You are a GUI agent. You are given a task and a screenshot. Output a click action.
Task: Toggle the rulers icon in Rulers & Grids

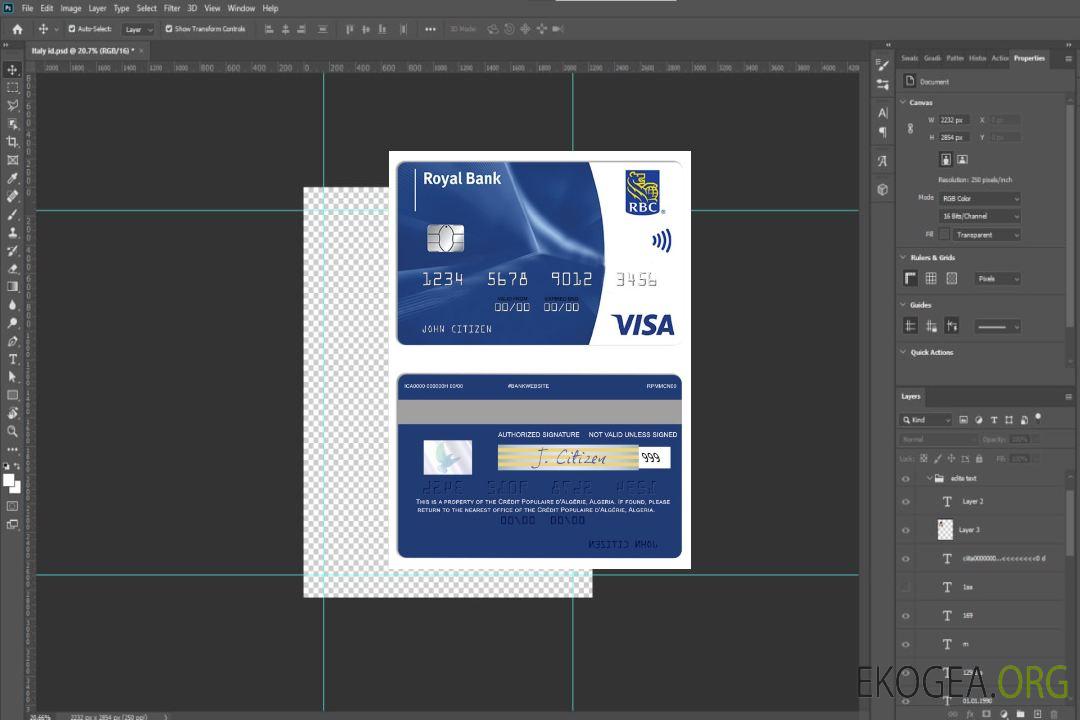tap(910, 278)
